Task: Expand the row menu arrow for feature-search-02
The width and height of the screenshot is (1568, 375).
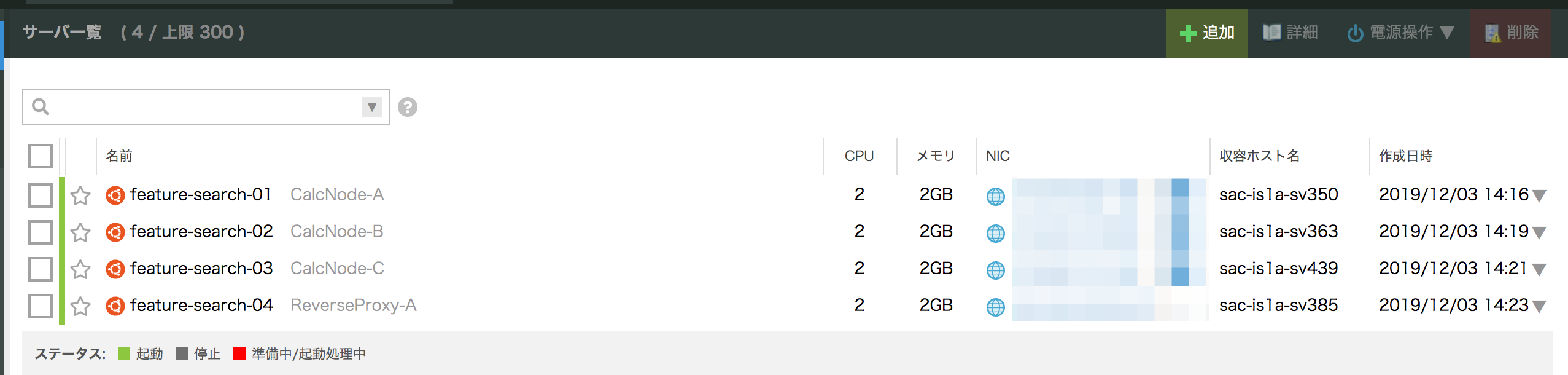Action: 1539,233
